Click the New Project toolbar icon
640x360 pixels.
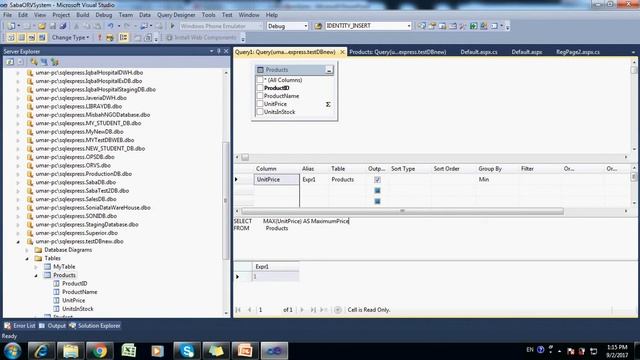pyautogui.click(x=11, y=26)
